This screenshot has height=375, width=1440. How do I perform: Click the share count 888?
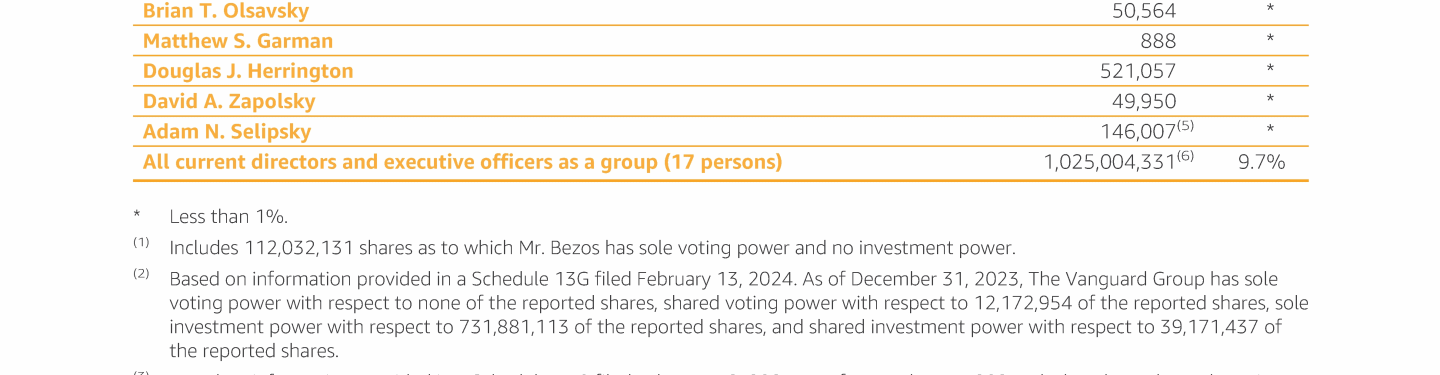[x=1158, y=41]
